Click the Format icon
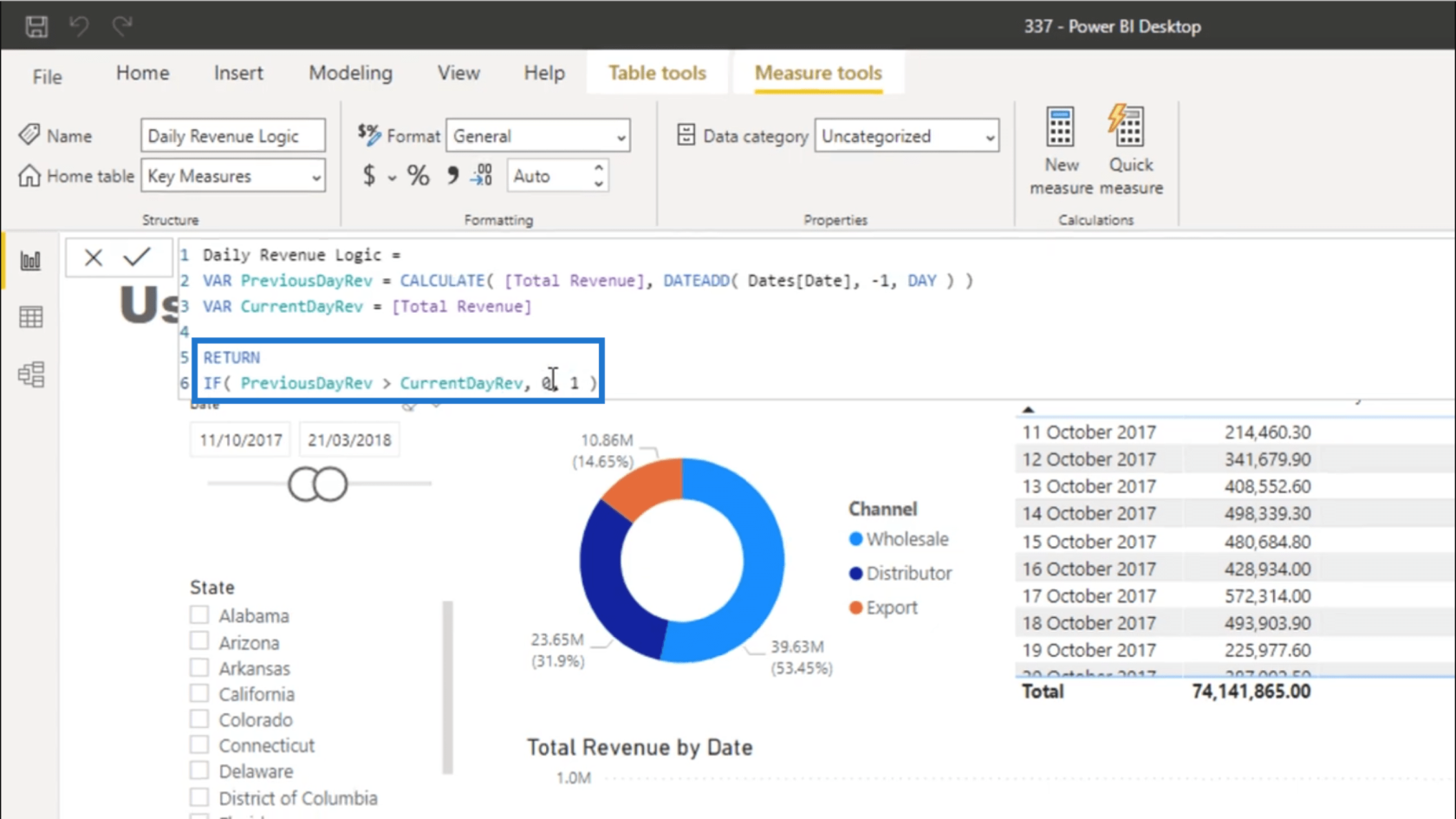The height and width of the screenshot is (819, 1456). [369, 133]
